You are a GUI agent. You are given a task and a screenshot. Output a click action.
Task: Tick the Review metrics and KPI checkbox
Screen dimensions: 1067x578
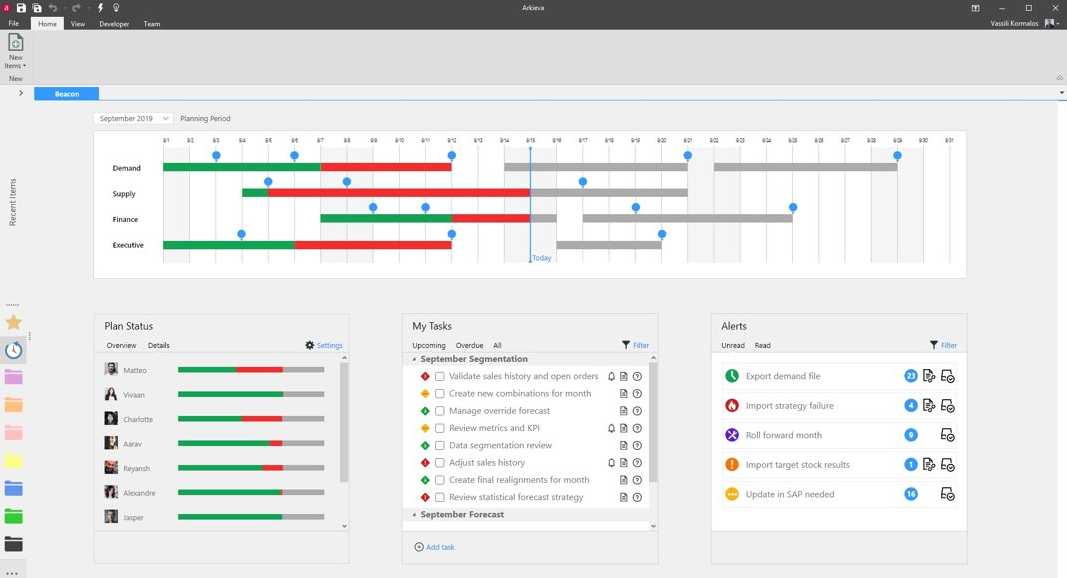pos(439,428)
